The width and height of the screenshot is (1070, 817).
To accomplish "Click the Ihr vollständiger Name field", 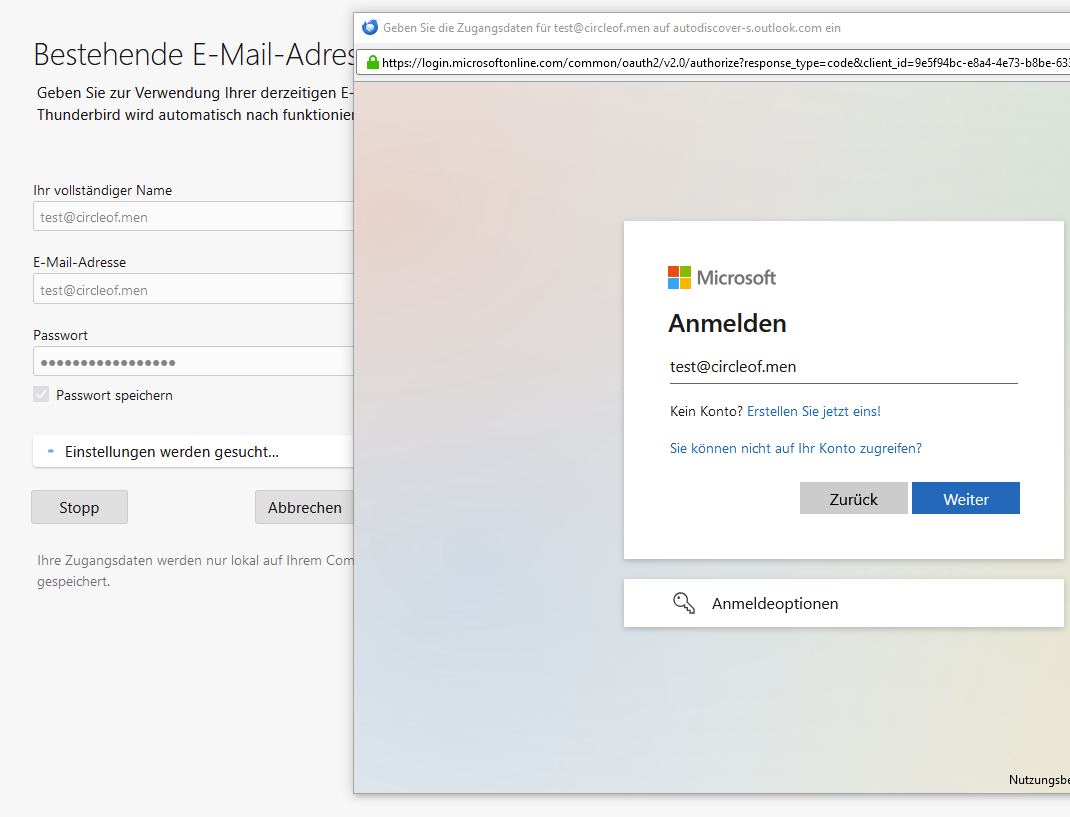I will [193, 216].
